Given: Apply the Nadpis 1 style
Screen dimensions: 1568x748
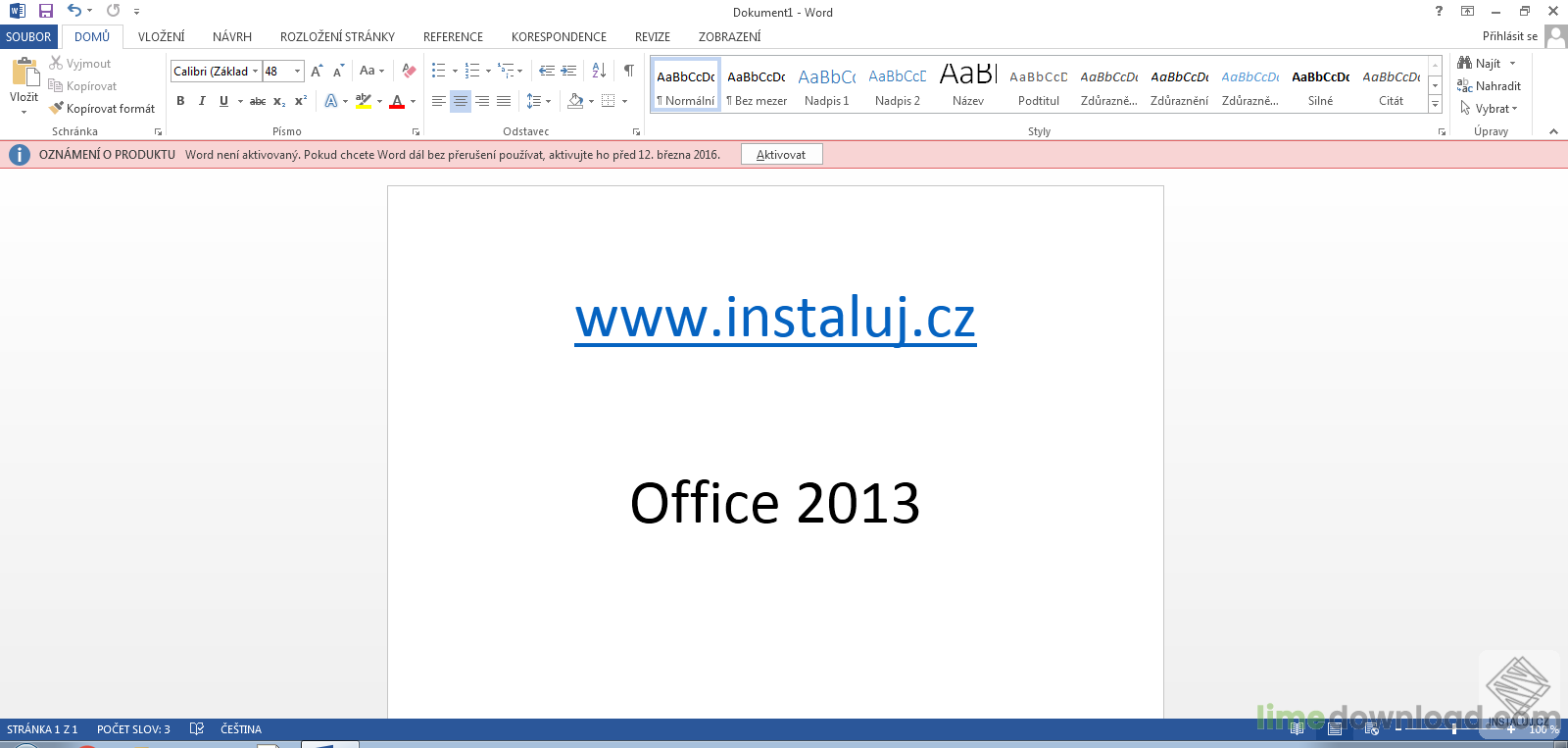Looking at the screenshot, I should 827,84.
